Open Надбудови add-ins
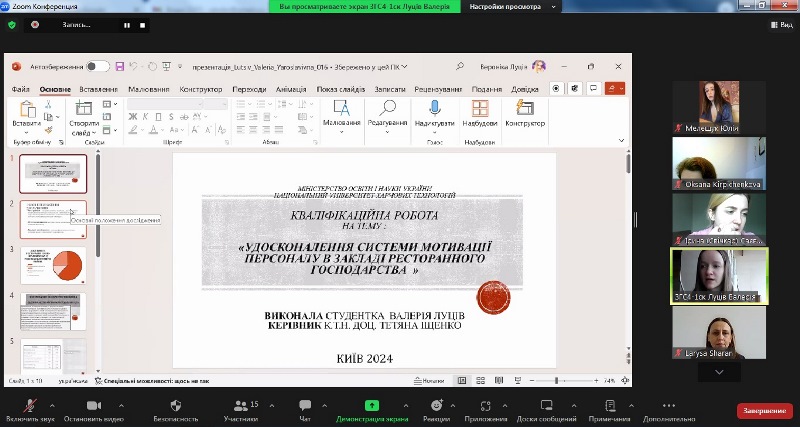The width and height of the screenshot is (800, 427). tap(480, 114)
